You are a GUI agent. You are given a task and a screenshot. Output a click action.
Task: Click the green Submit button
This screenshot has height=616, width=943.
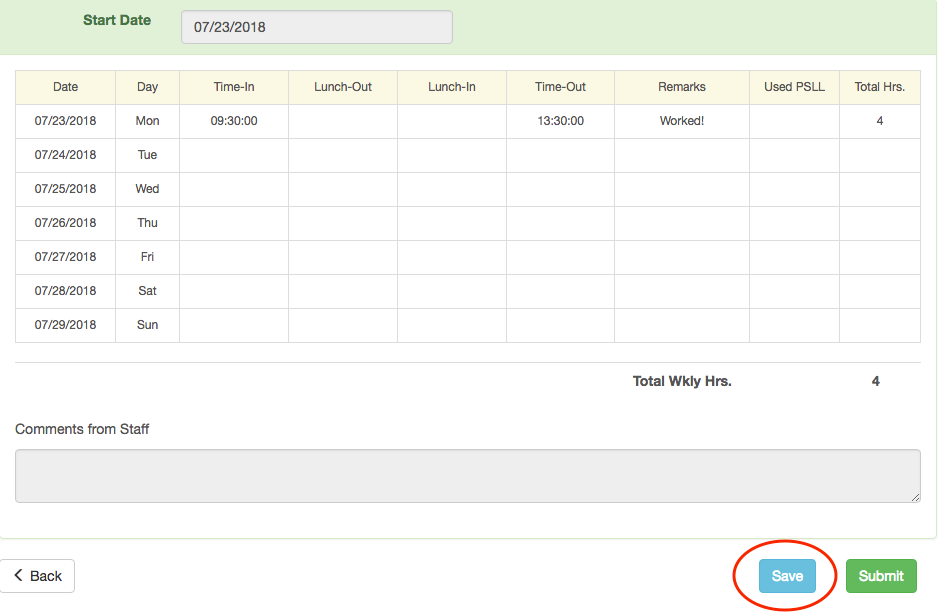coord(880,576)
